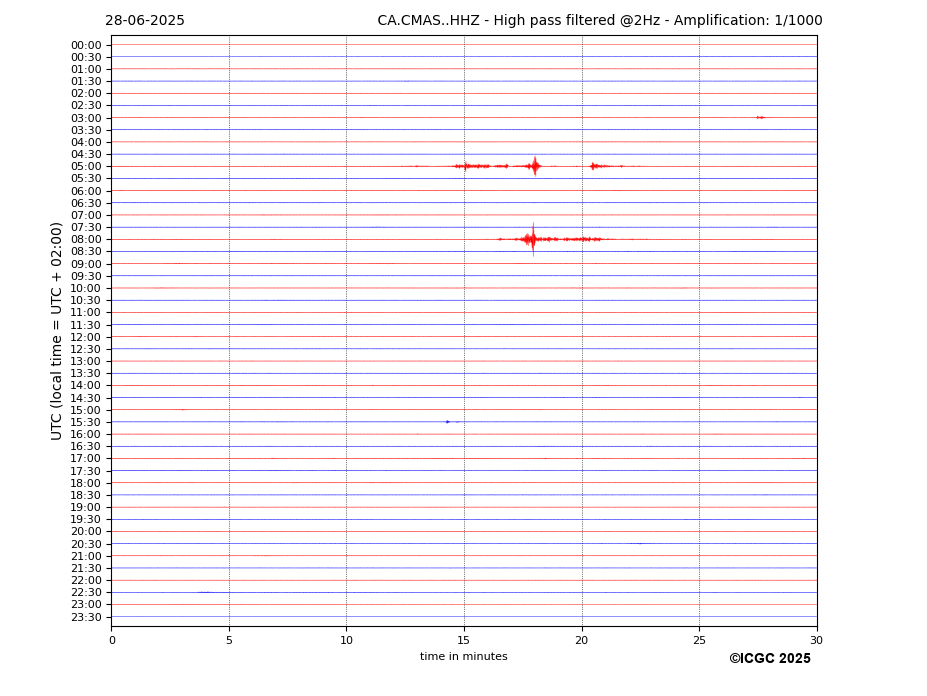927x696 pixels.
Task: Click the blue blip on 15:30 trace
Action: coord(448,422)
